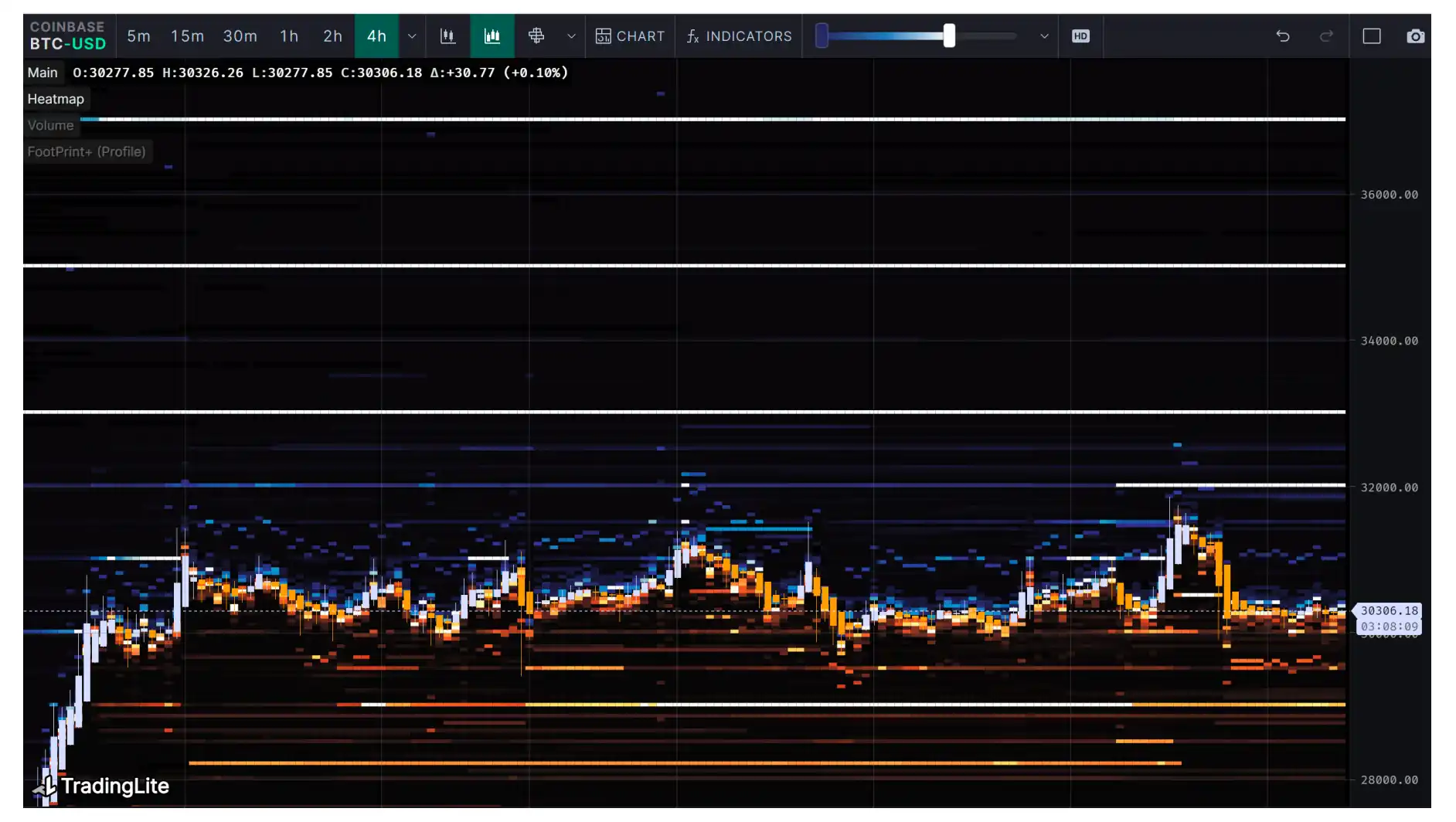The height and width of the screenshot is (822, 1456).
Task: Expand the timeframe dropdown arrow
Action: click(412, 36)
